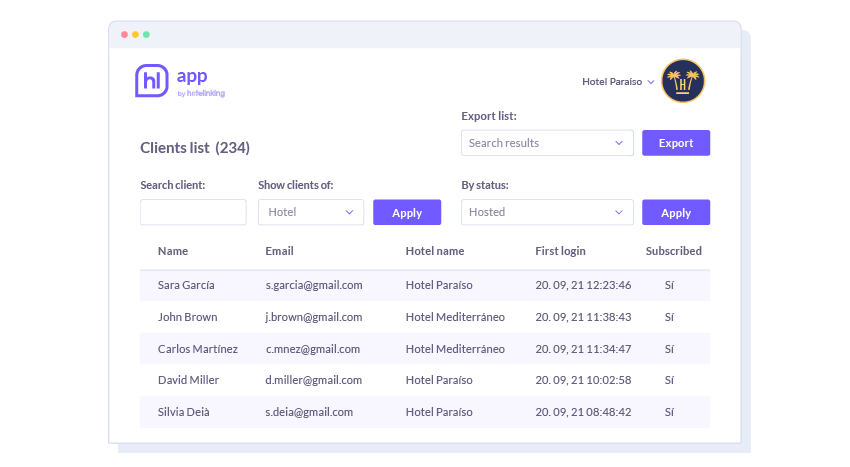This screenshot has width=850, height=467.
Task: Click Hotel Mediterráneo in Carlos Martínez's row
Action: [455, 349]
